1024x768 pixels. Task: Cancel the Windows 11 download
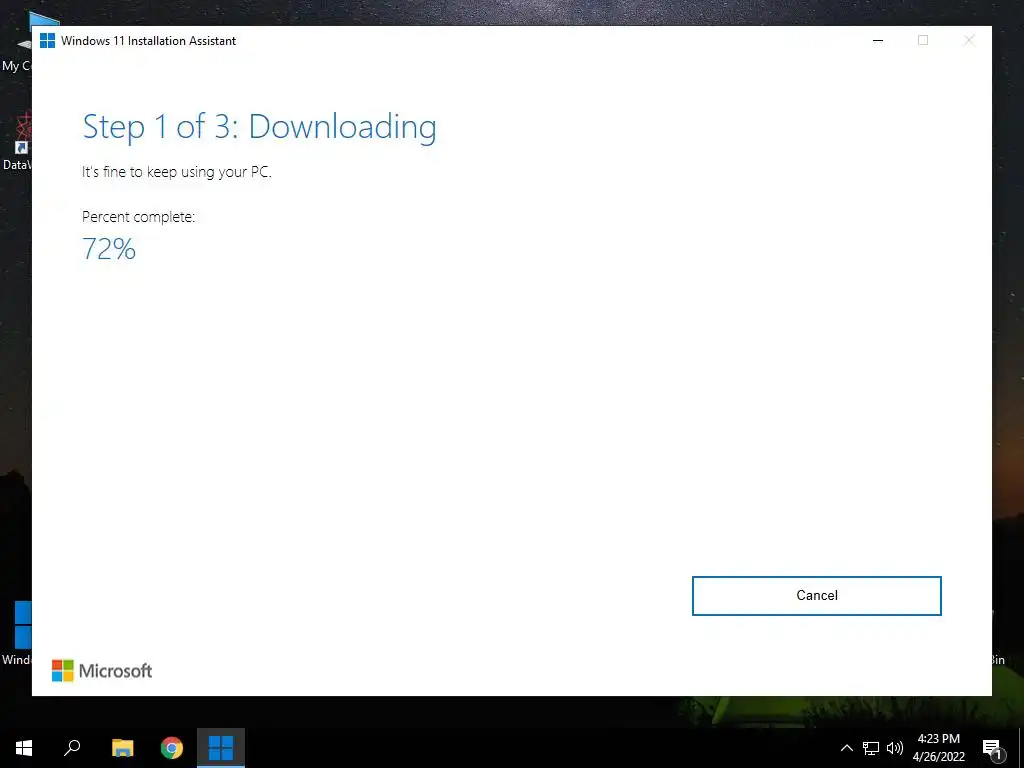pyautogui.click(x=816, y=596)
